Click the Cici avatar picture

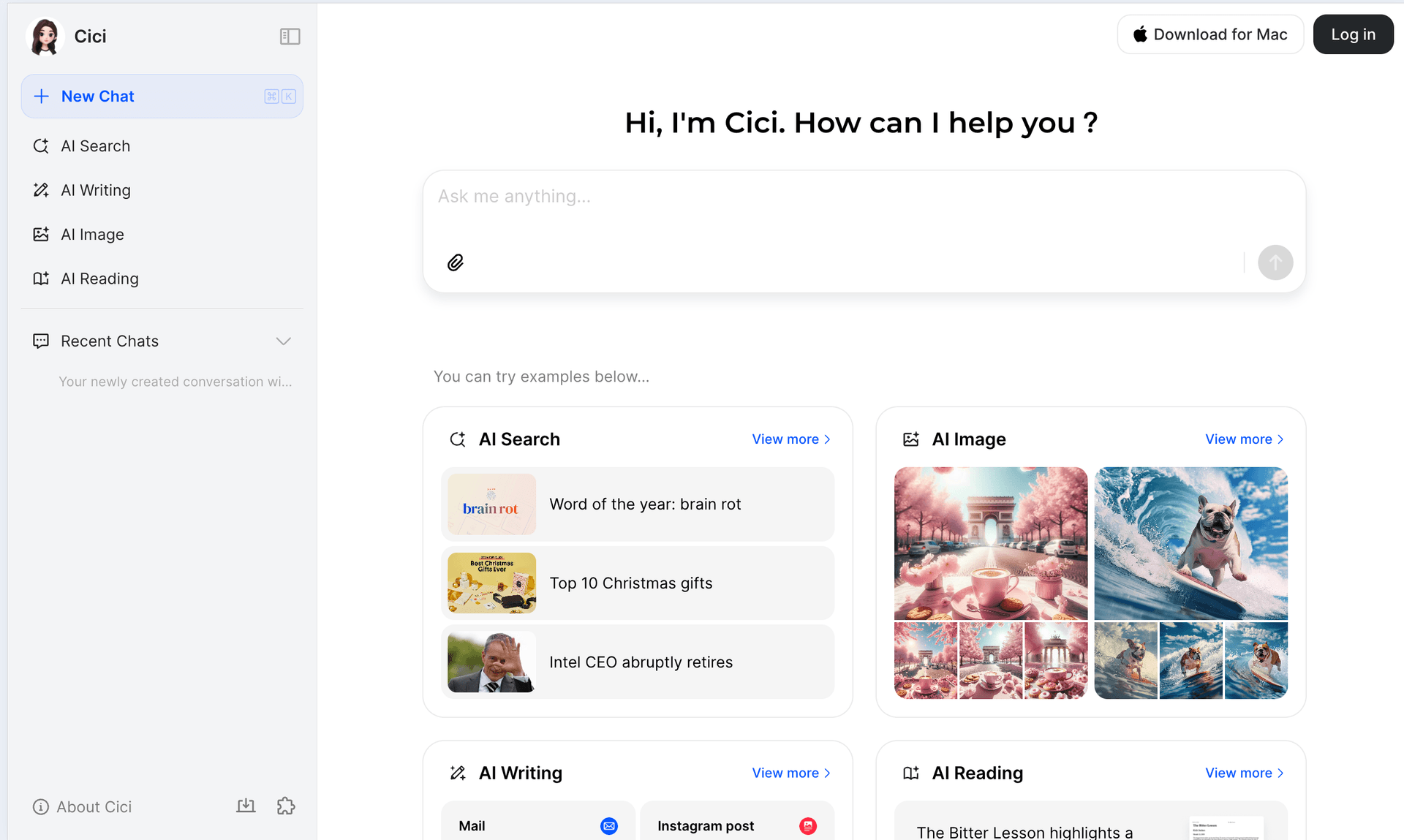tap(45, 37)
